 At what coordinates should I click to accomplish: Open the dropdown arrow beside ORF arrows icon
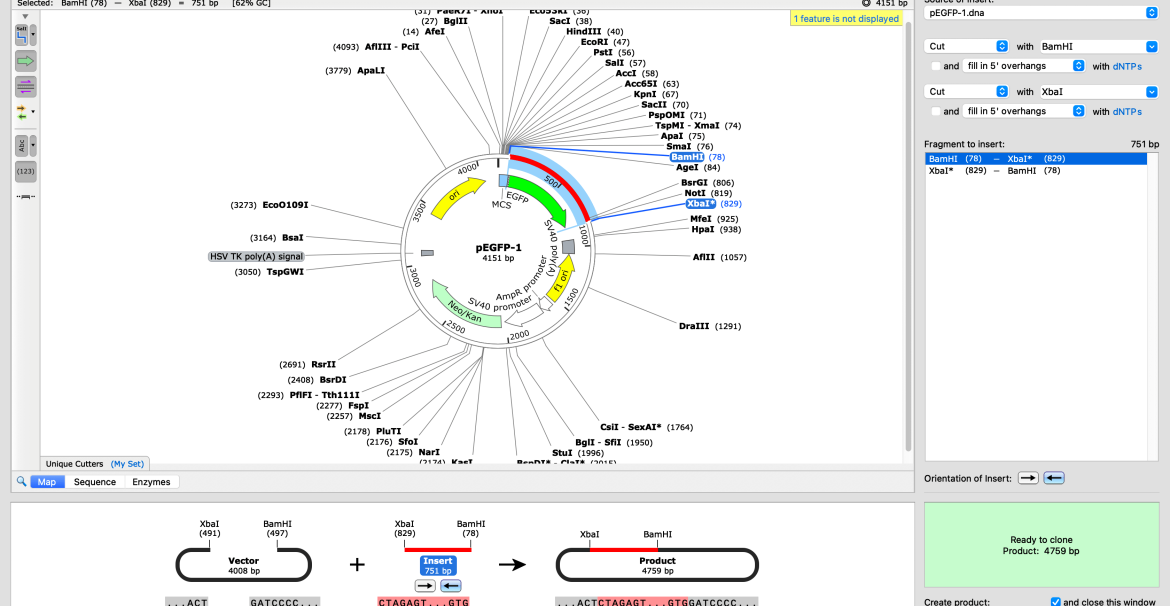(x=33, y=113)
